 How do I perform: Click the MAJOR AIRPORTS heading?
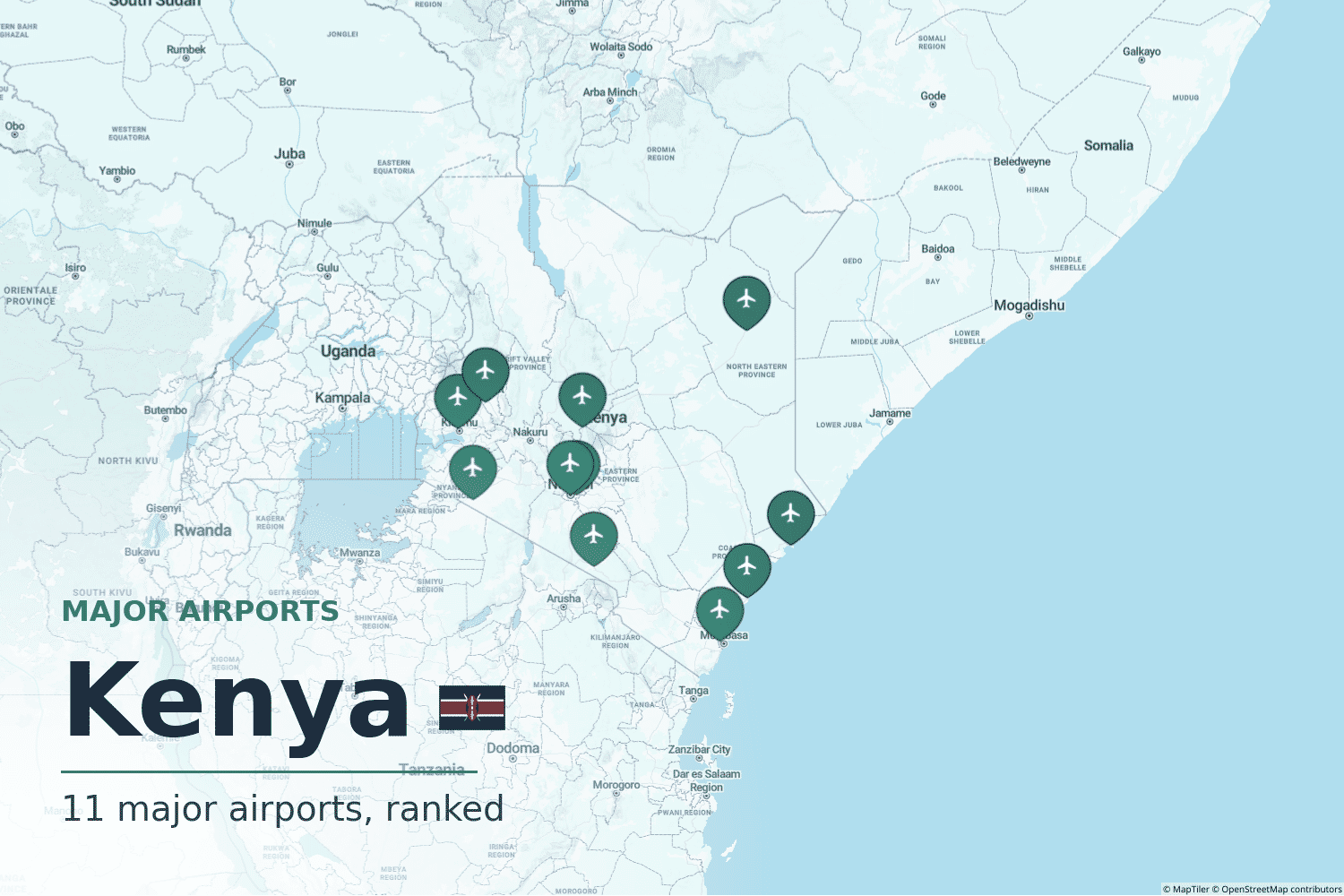[x=201, y=611]
